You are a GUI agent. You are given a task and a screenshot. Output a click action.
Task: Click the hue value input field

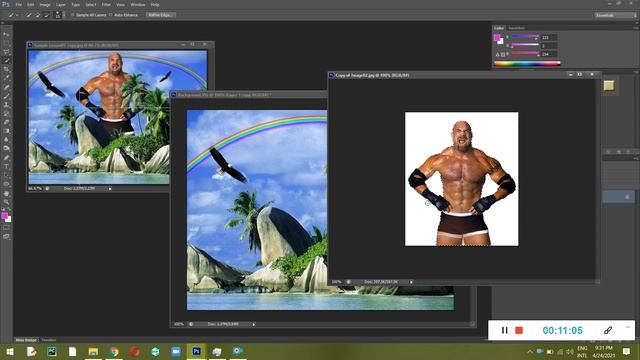click(549, 37)
